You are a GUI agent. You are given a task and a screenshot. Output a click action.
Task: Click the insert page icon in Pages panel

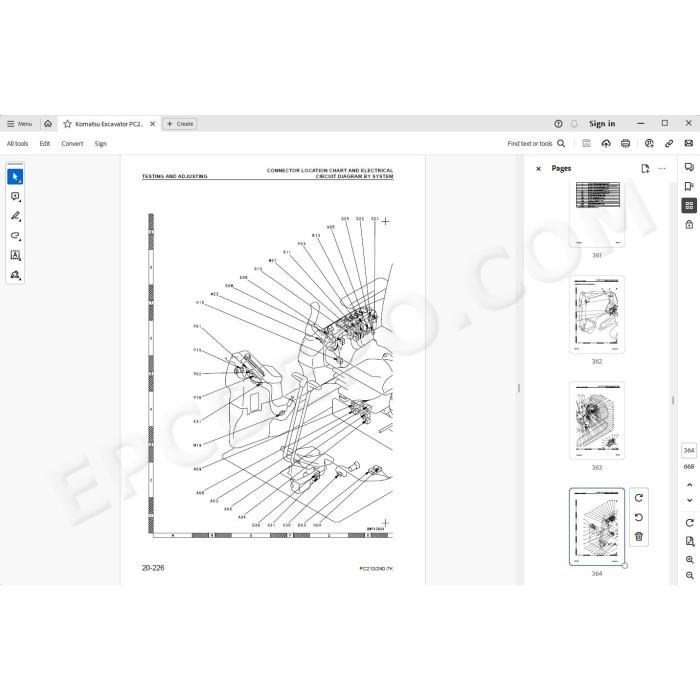pyautogui.click(x=645, y=168)
